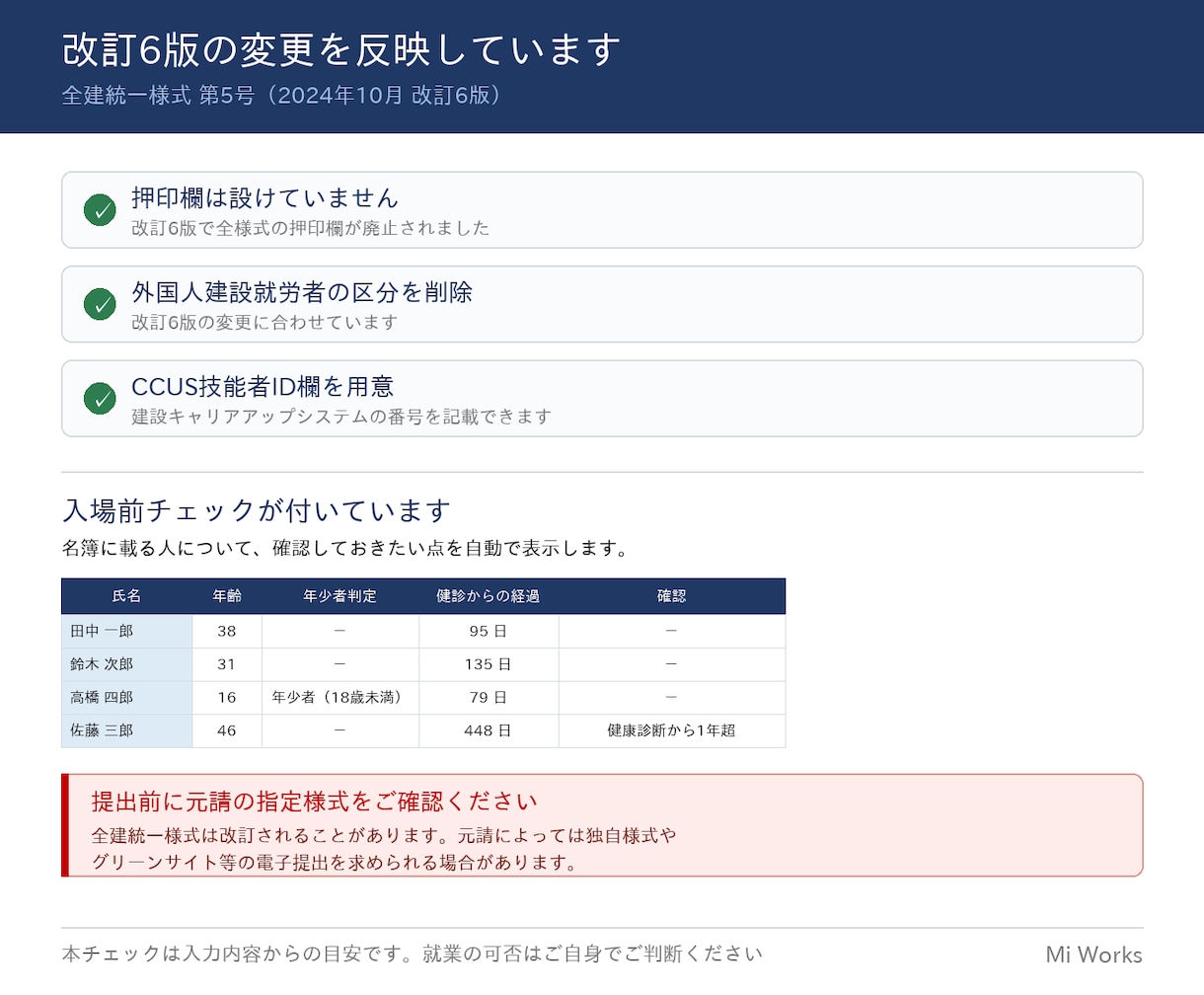The image size is (1204, 995).
Task: Click the elapsed days cell 135 日
Action: [x=489, y=664]
